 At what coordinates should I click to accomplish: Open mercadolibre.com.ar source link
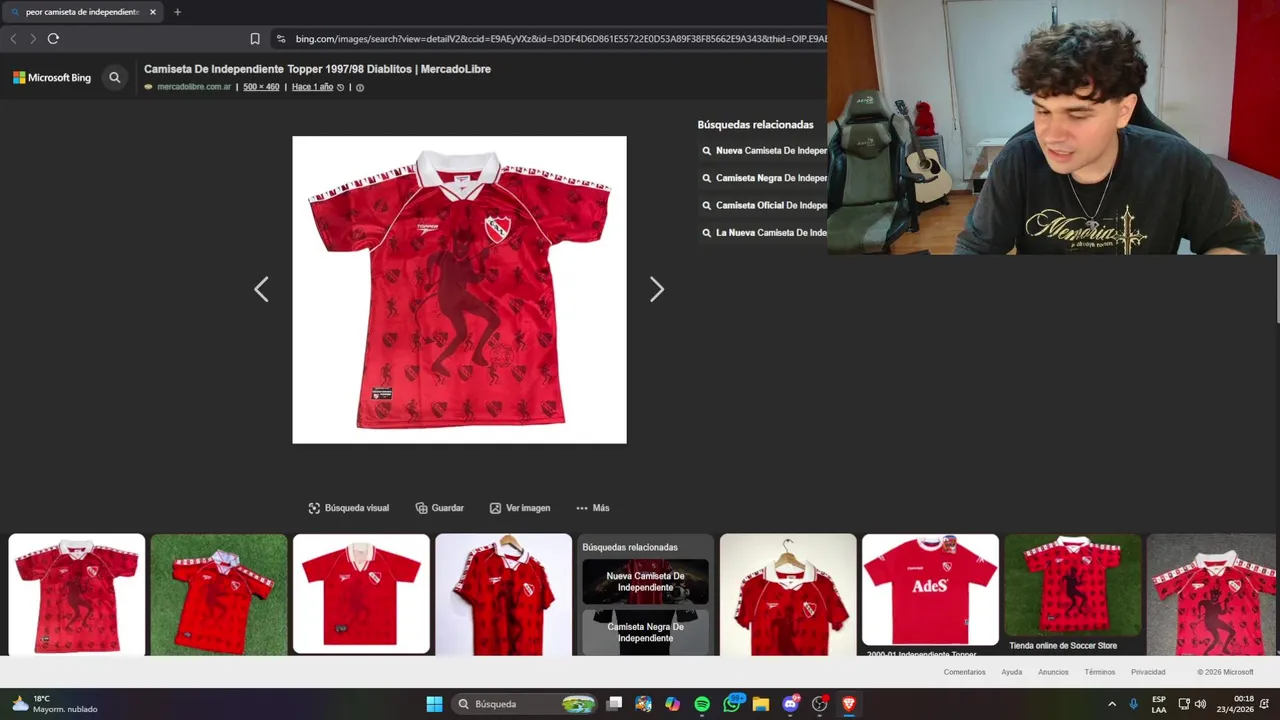(x=194, y=87)
